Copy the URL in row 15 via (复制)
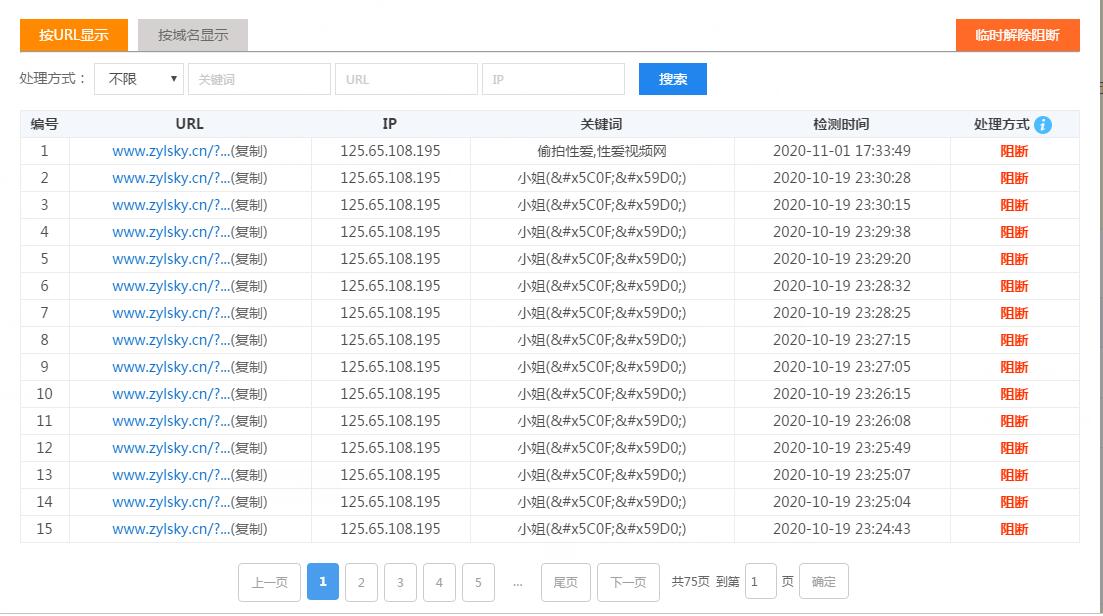The image size is (1103, 616). [x=249, y=529]
